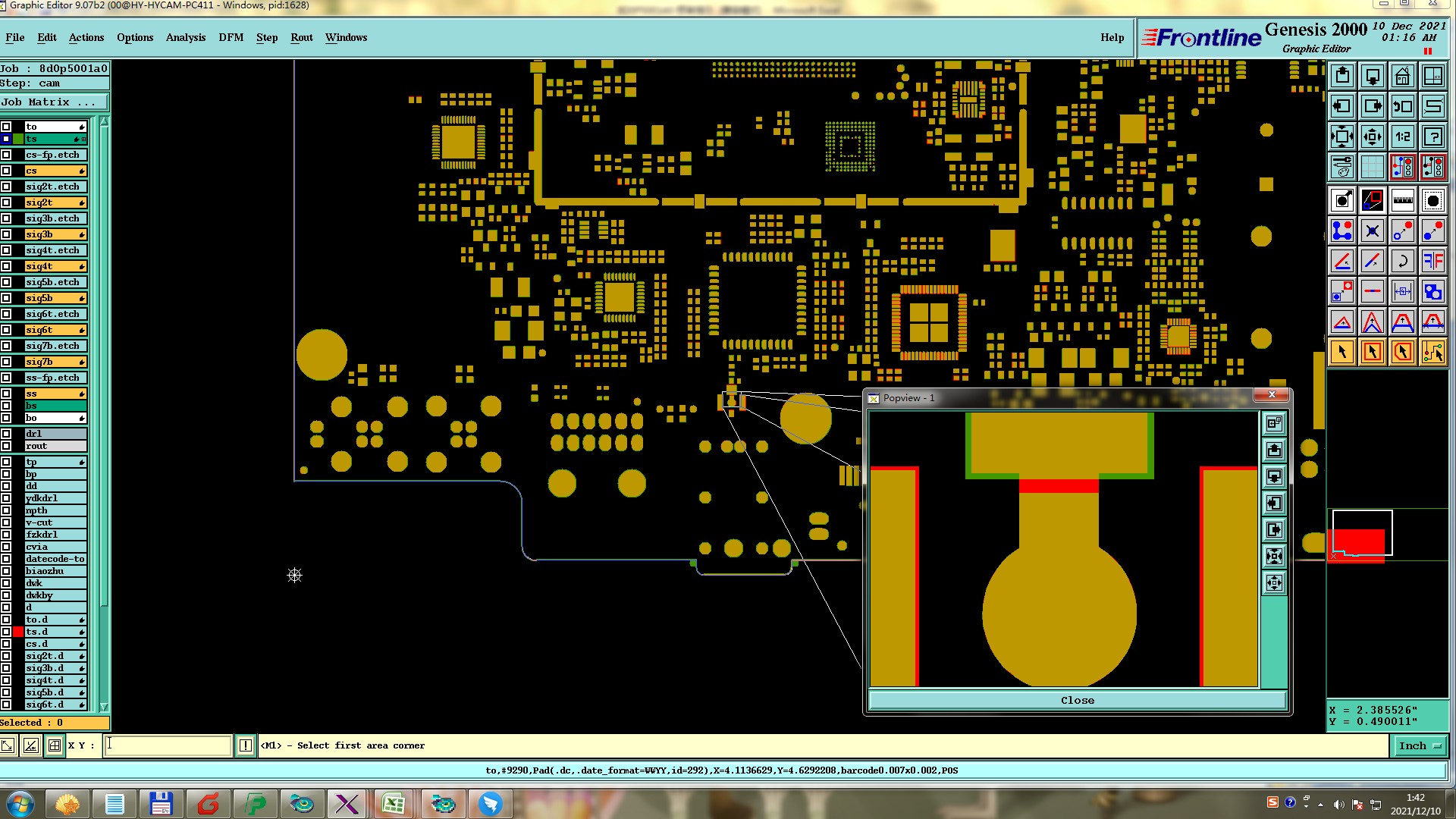
Task: Click the exclamation mark button by XY field
Action: click(246, 745)
